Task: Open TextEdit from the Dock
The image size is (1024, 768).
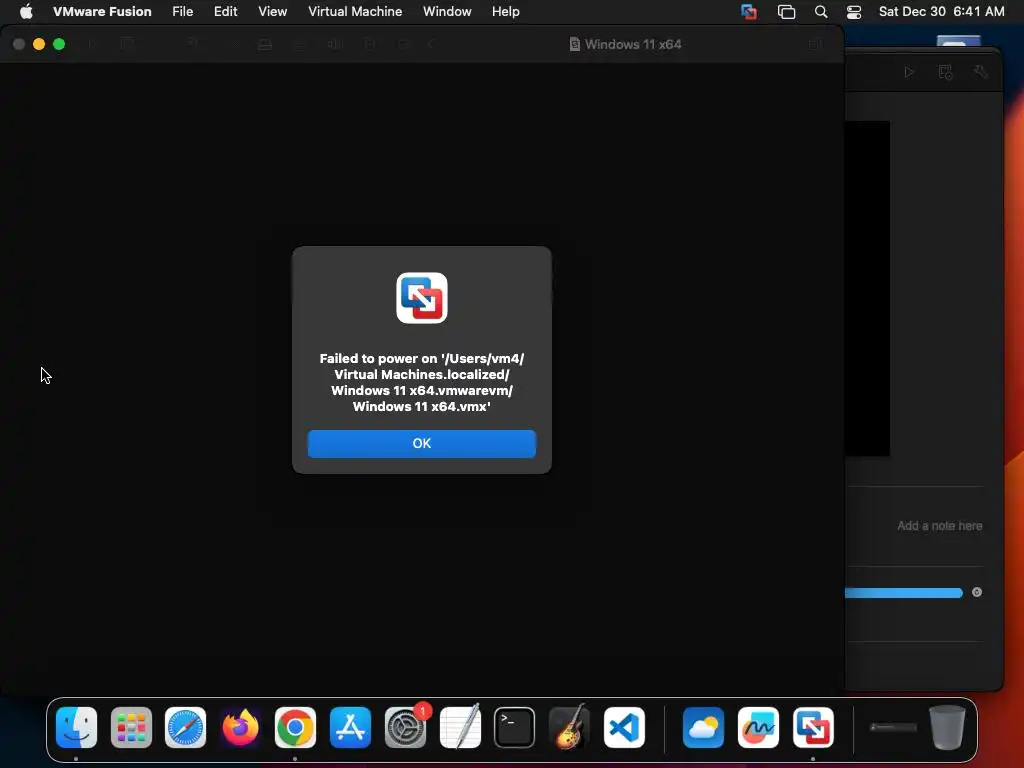Action: 460,727
